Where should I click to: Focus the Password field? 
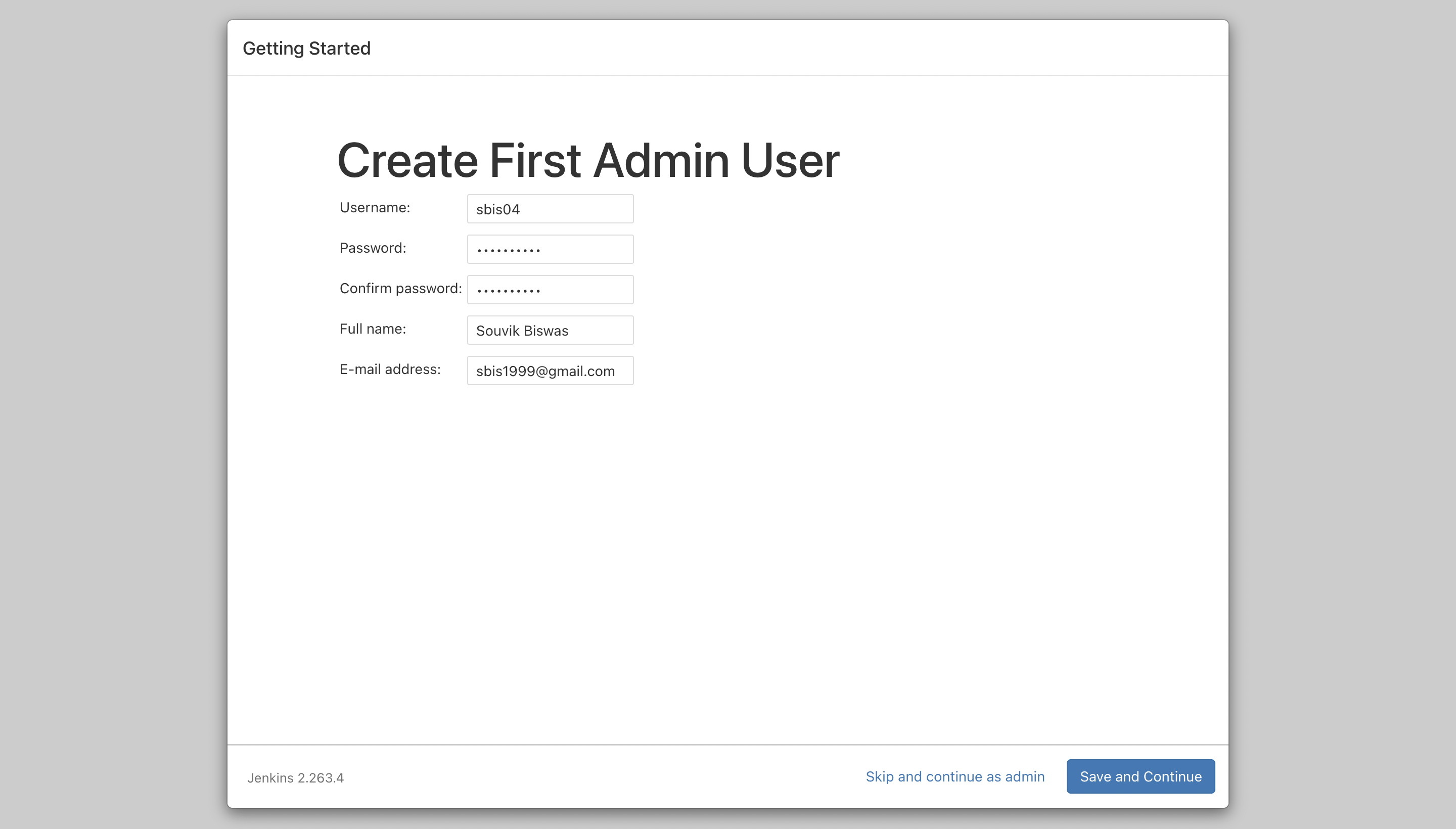tap(550, 249)
